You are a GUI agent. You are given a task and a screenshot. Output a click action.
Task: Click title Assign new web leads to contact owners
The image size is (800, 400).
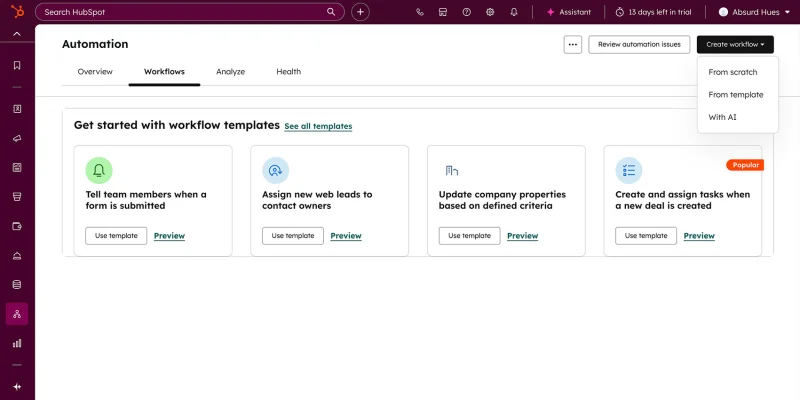tap(317, 200)
